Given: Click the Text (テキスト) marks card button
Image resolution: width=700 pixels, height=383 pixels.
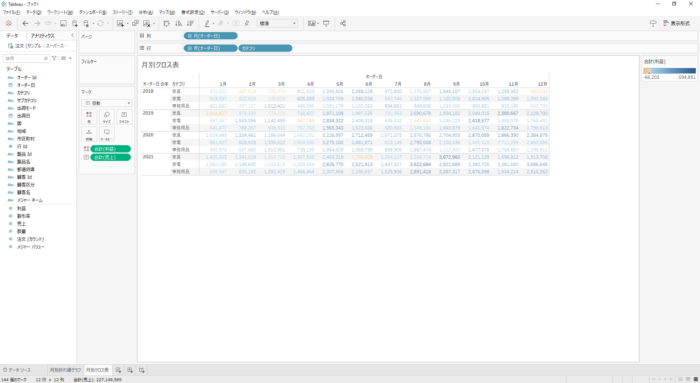Looking at the screenshot, I should [124, 117].
